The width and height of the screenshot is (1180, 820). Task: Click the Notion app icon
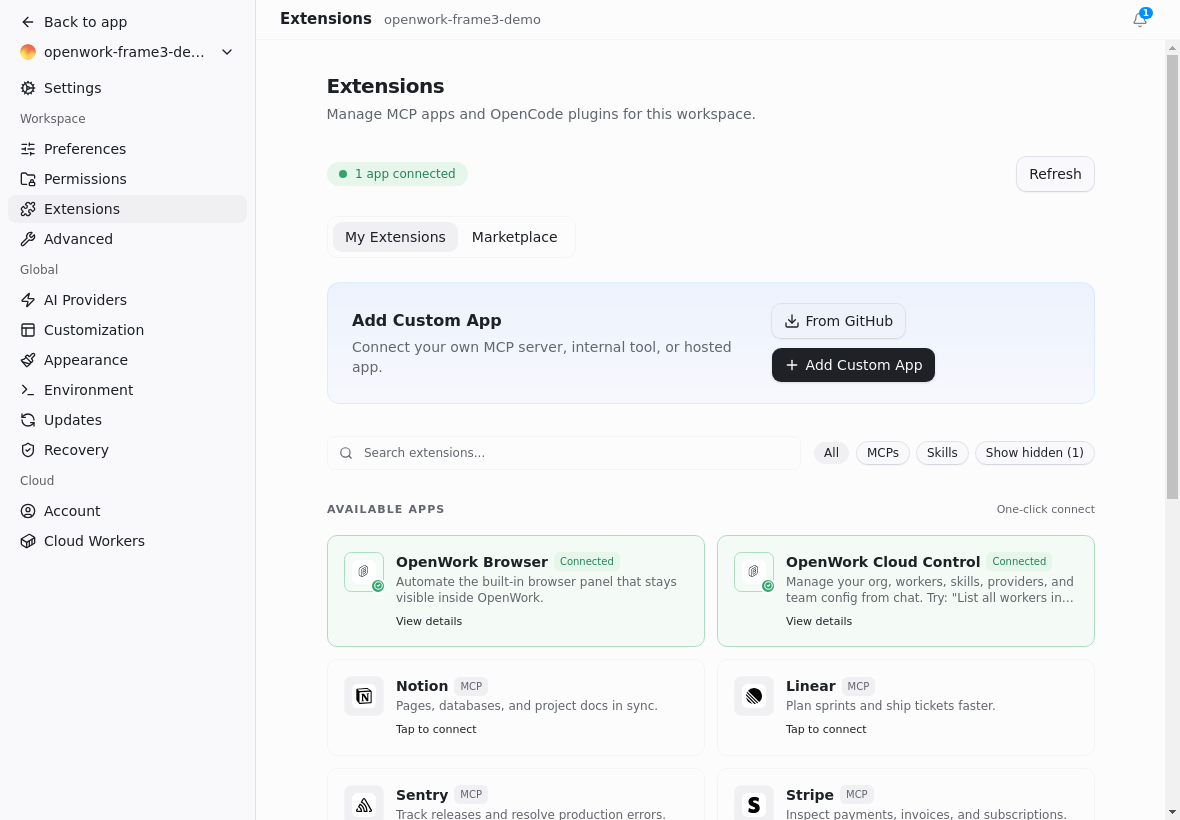(364, 696)
